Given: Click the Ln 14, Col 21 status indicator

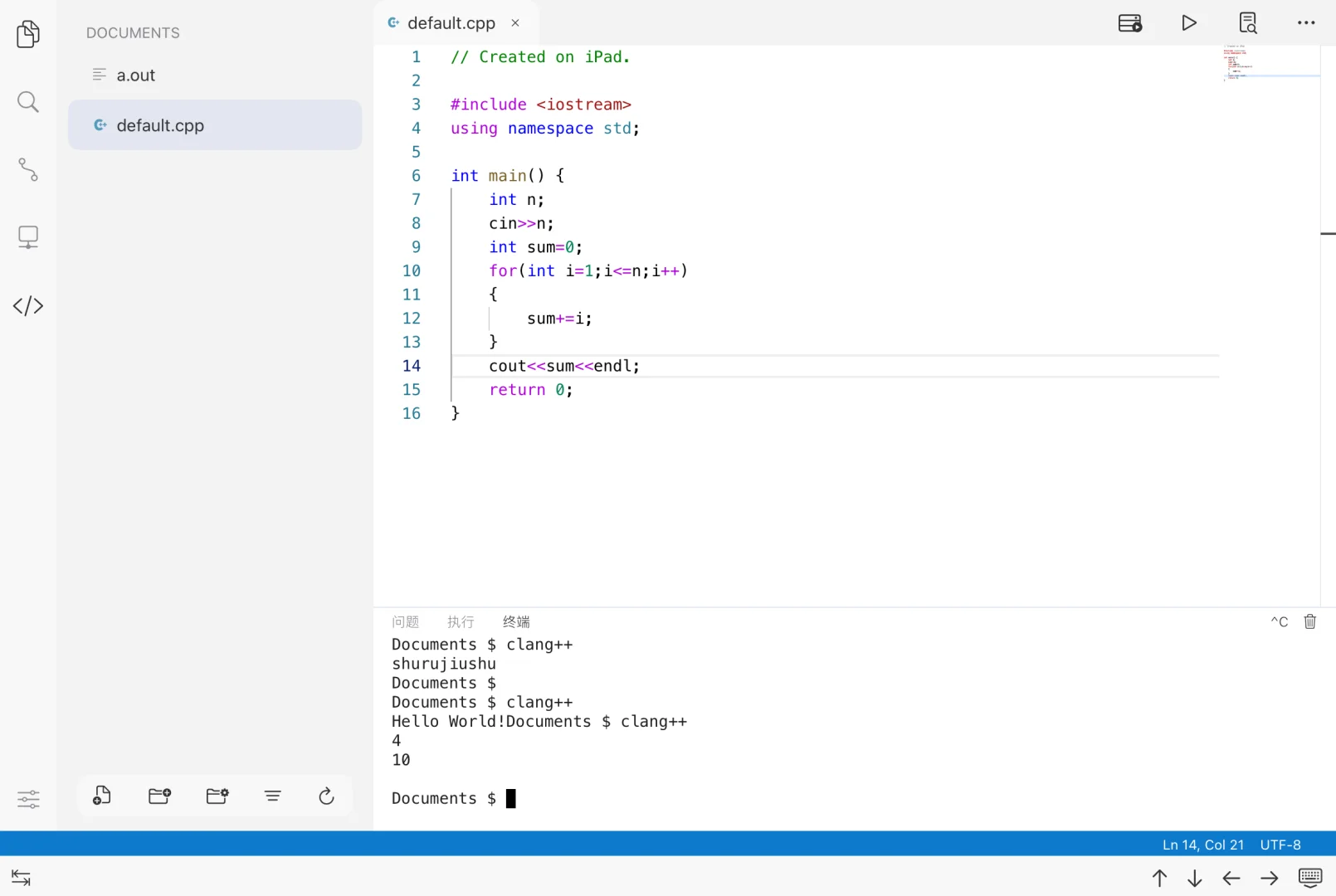Looking at the screenshot, I should [1203, 845].
